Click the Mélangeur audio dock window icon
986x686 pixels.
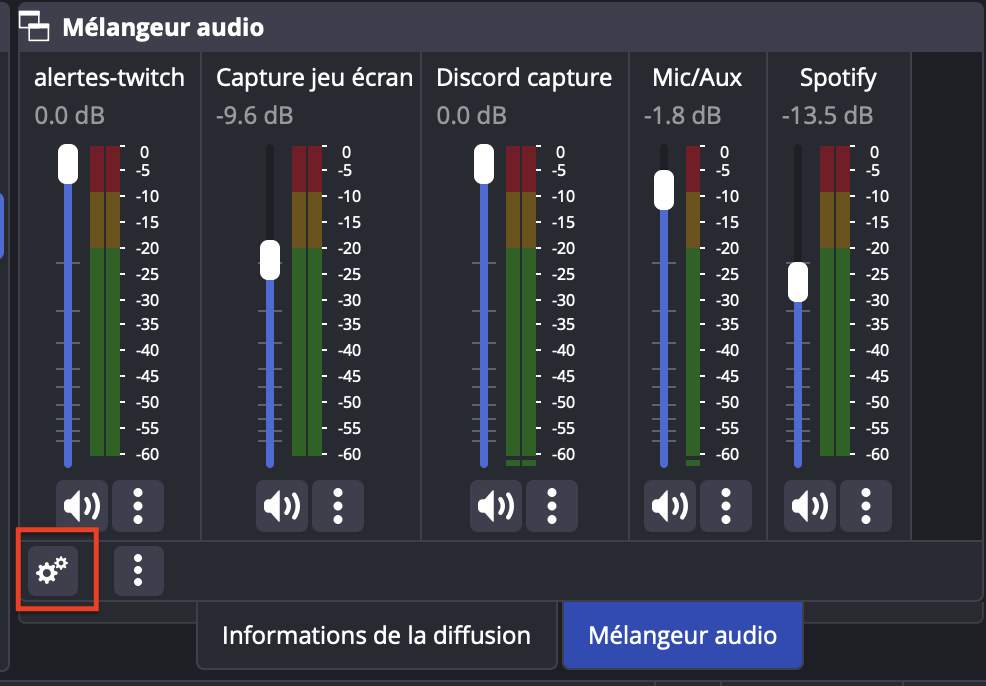coord(34,26)
